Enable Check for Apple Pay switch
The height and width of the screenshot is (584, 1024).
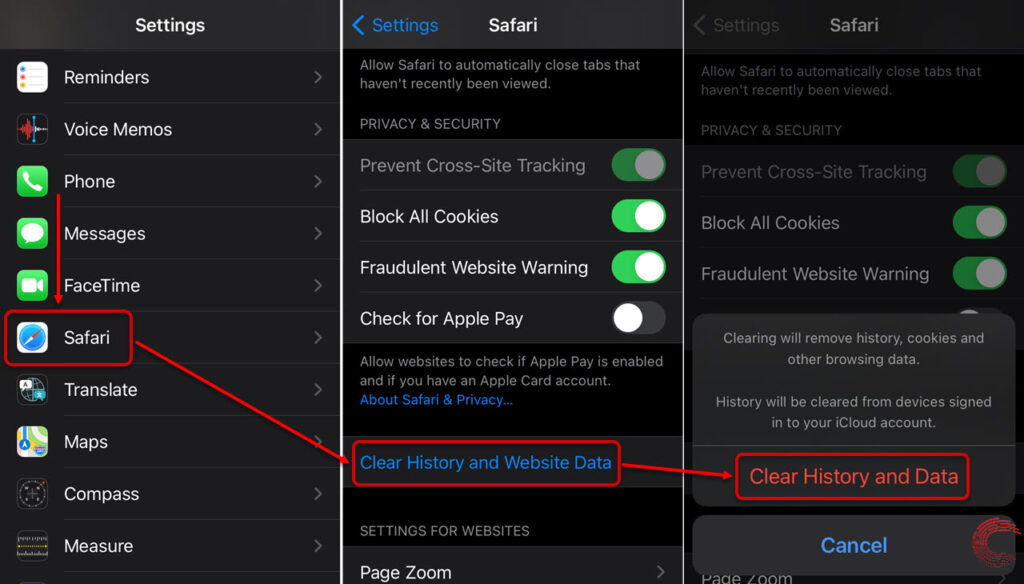tap(638, 318)
